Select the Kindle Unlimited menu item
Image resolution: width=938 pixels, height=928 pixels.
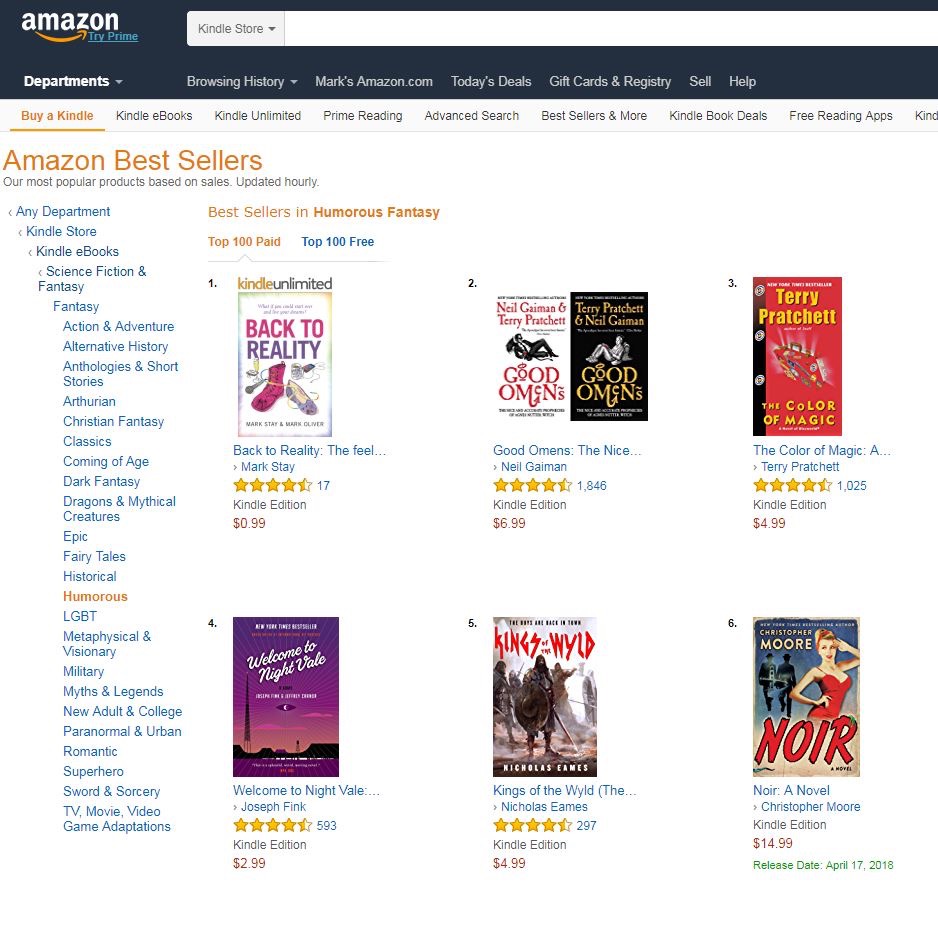257,115
